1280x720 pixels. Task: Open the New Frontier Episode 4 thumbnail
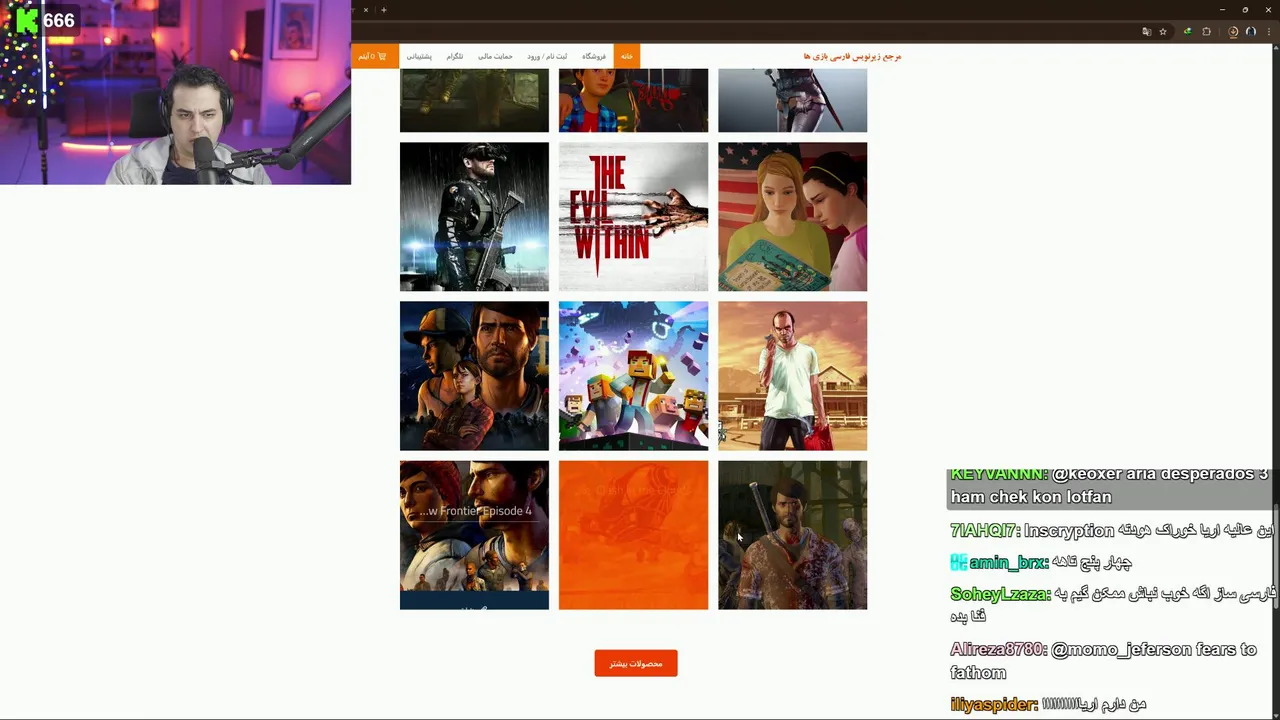[x=474, y=535]
